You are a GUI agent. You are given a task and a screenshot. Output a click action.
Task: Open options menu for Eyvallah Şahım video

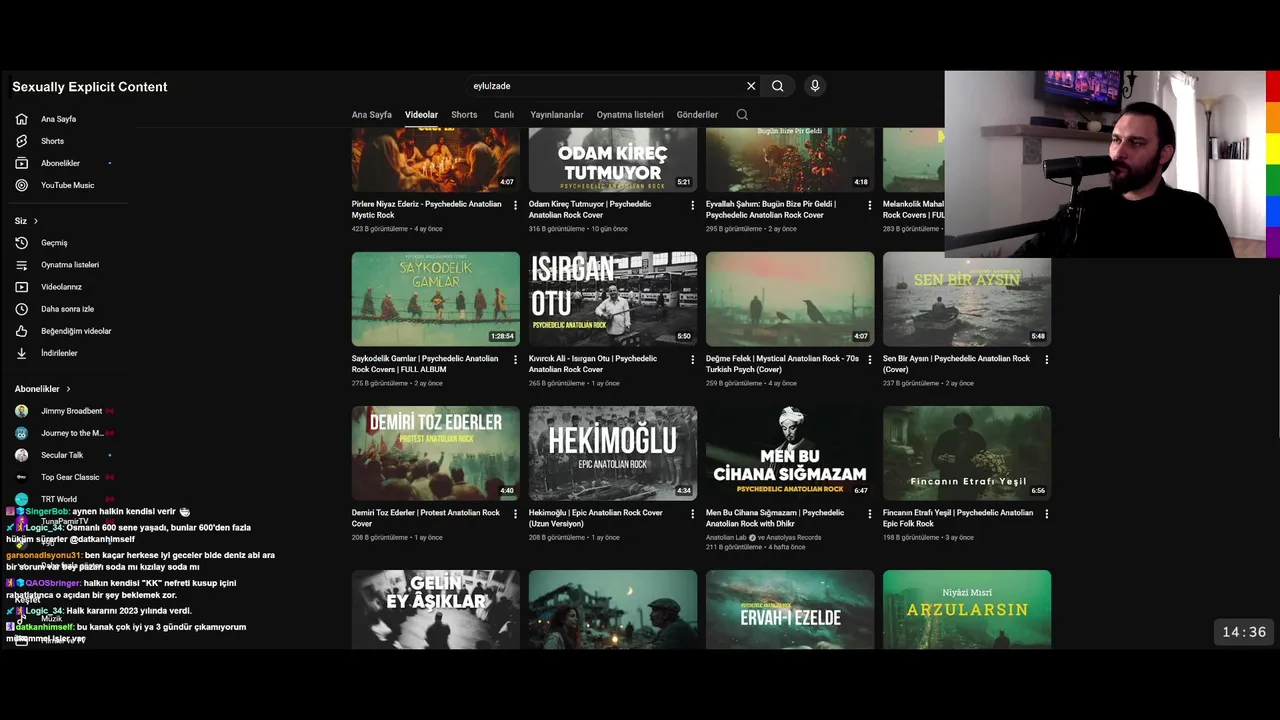coord(870,205)
